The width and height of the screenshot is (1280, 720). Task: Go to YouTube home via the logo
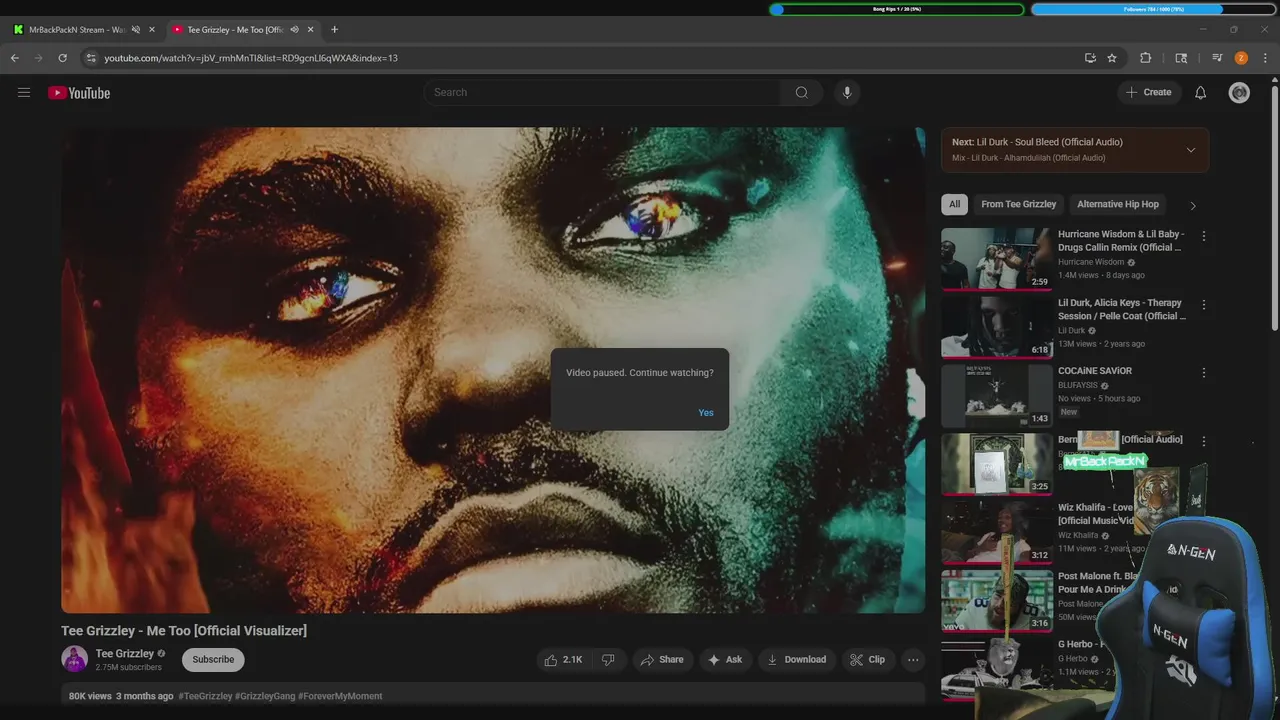point(79,93)
